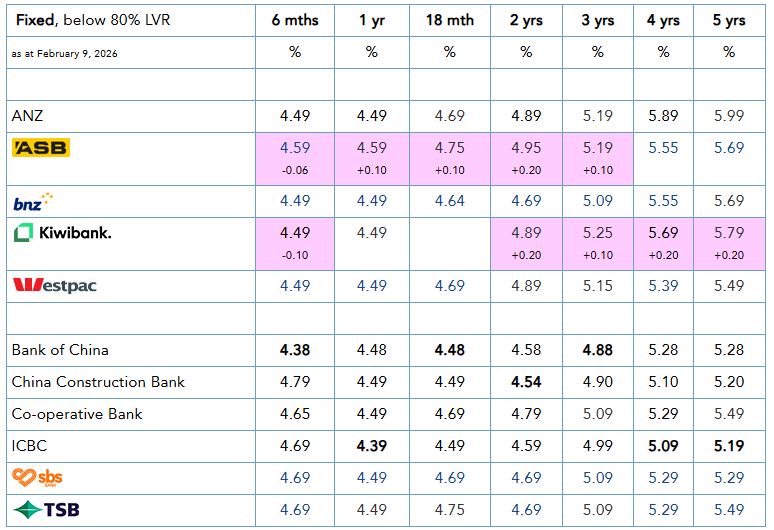The image size is (774, 530).
Task: Click Co-operative Bank 6 mths rate 4.65
Action: click(x=295, y=414)
